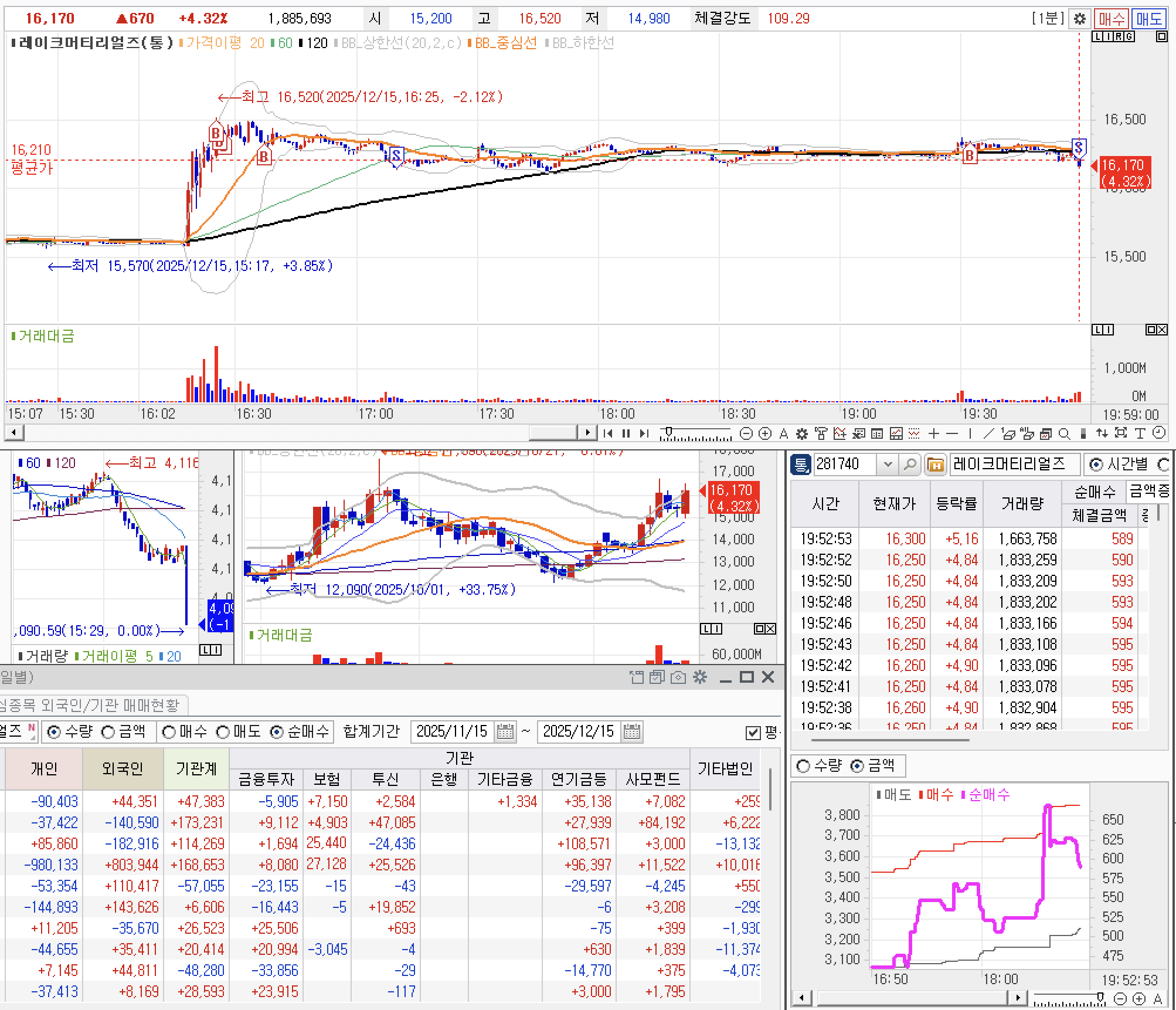The height and width of the screenshot is (1010, 1176).
Task: Select the crosshair plus drawing tool
Action: click(934, 433)
